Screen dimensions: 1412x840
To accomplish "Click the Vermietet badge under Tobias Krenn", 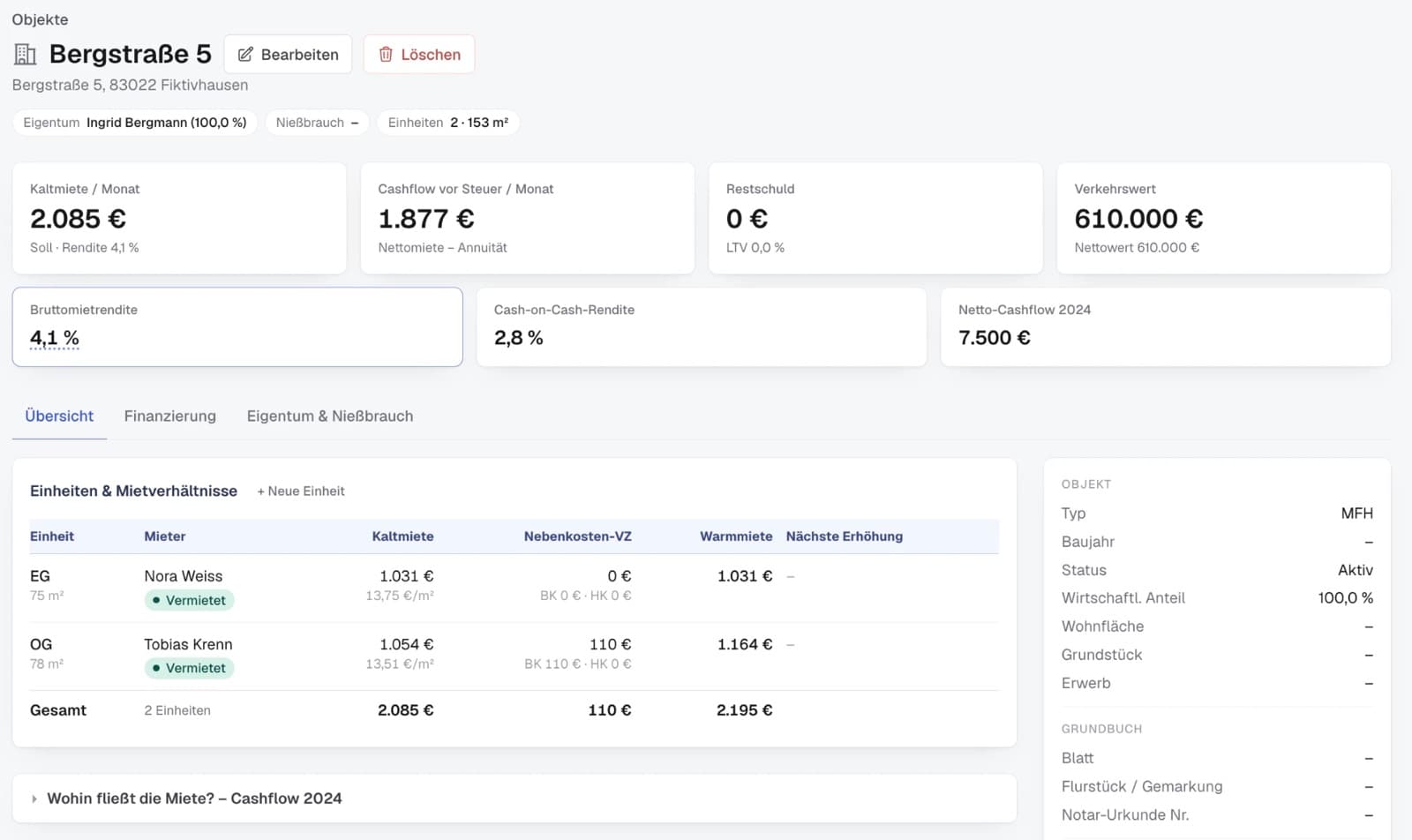I will tap(189, 668).
